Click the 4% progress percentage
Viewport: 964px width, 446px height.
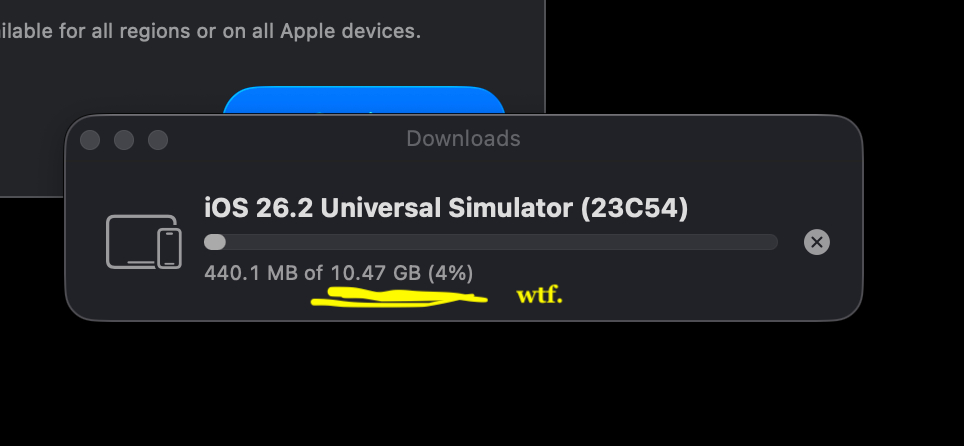(x=450, y=272)
